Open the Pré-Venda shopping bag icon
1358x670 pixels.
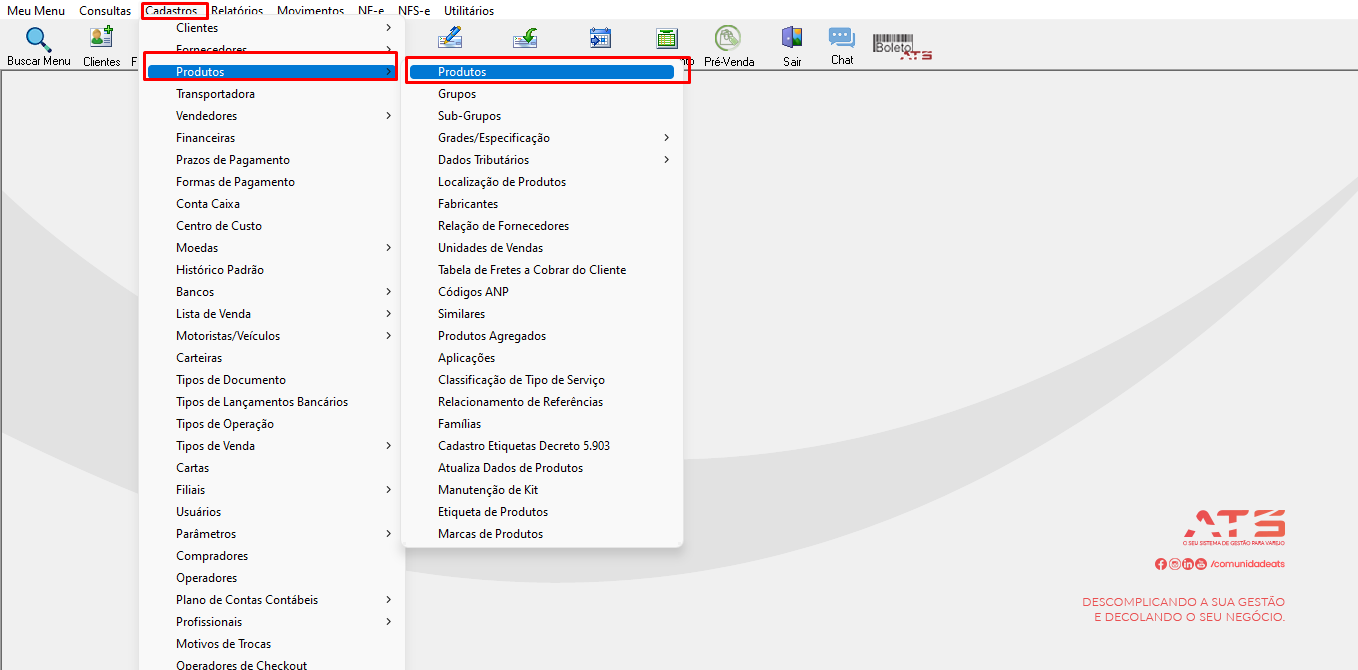[x=728, y=38]
